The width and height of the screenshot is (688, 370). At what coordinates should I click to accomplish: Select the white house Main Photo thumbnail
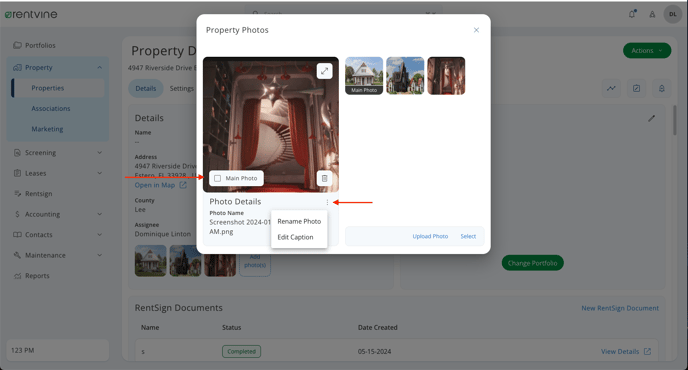point(364,75)
